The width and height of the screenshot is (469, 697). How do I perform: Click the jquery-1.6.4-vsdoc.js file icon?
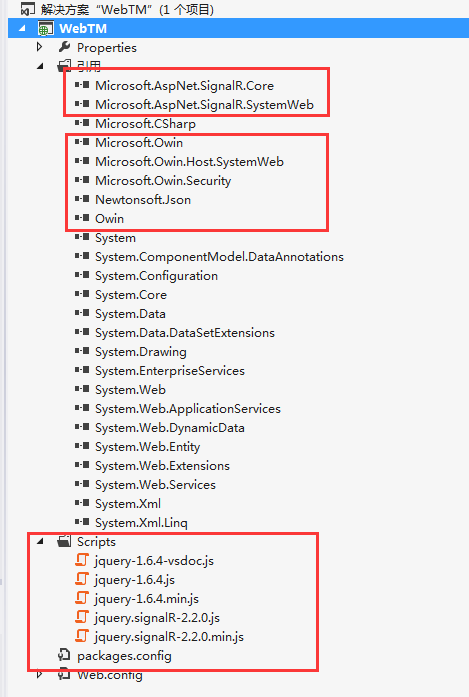tap(82, 560)
